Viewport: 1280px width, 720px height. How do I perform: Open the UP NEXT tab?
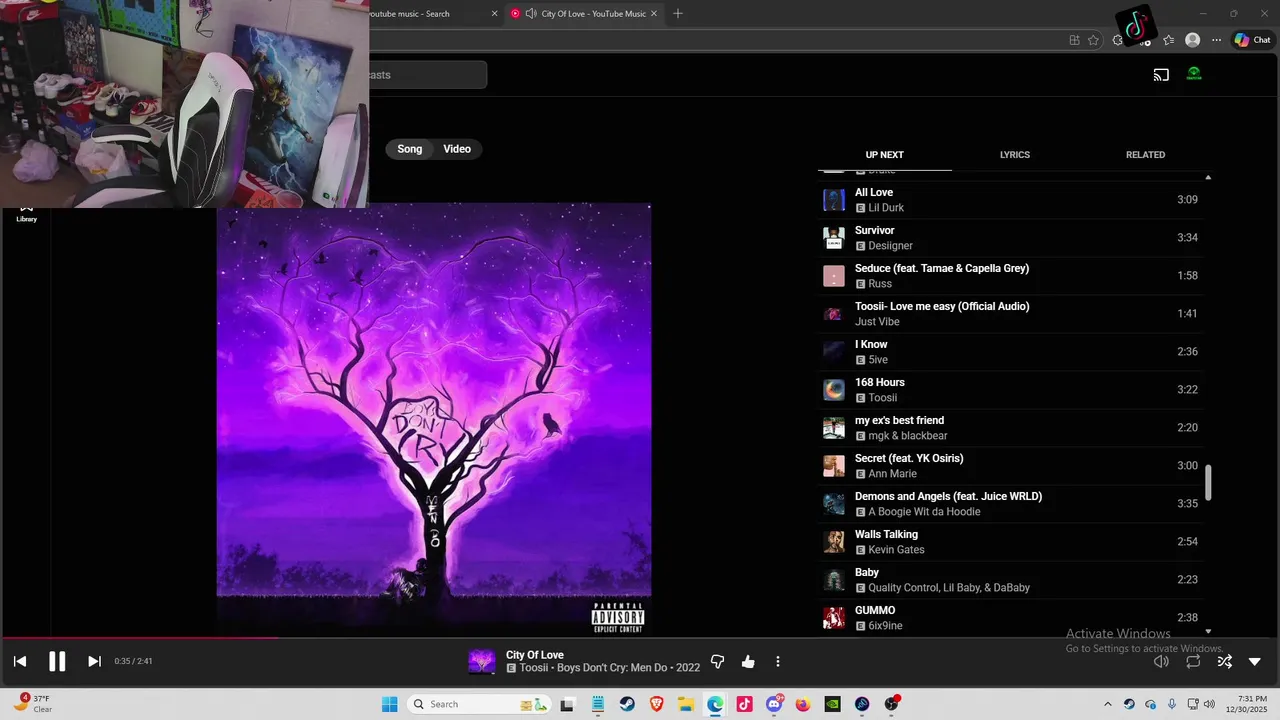pos(884,155)
